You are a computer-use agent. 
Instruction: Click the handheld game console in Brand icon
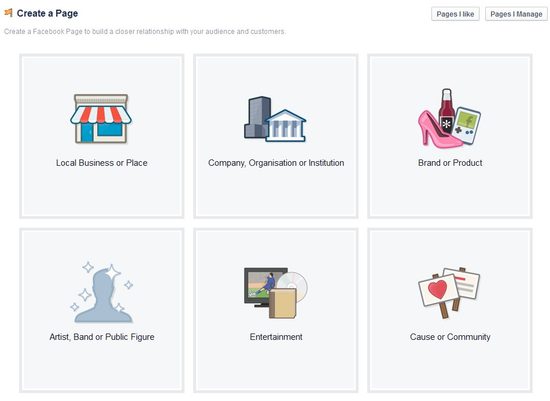tap(467, 125)
